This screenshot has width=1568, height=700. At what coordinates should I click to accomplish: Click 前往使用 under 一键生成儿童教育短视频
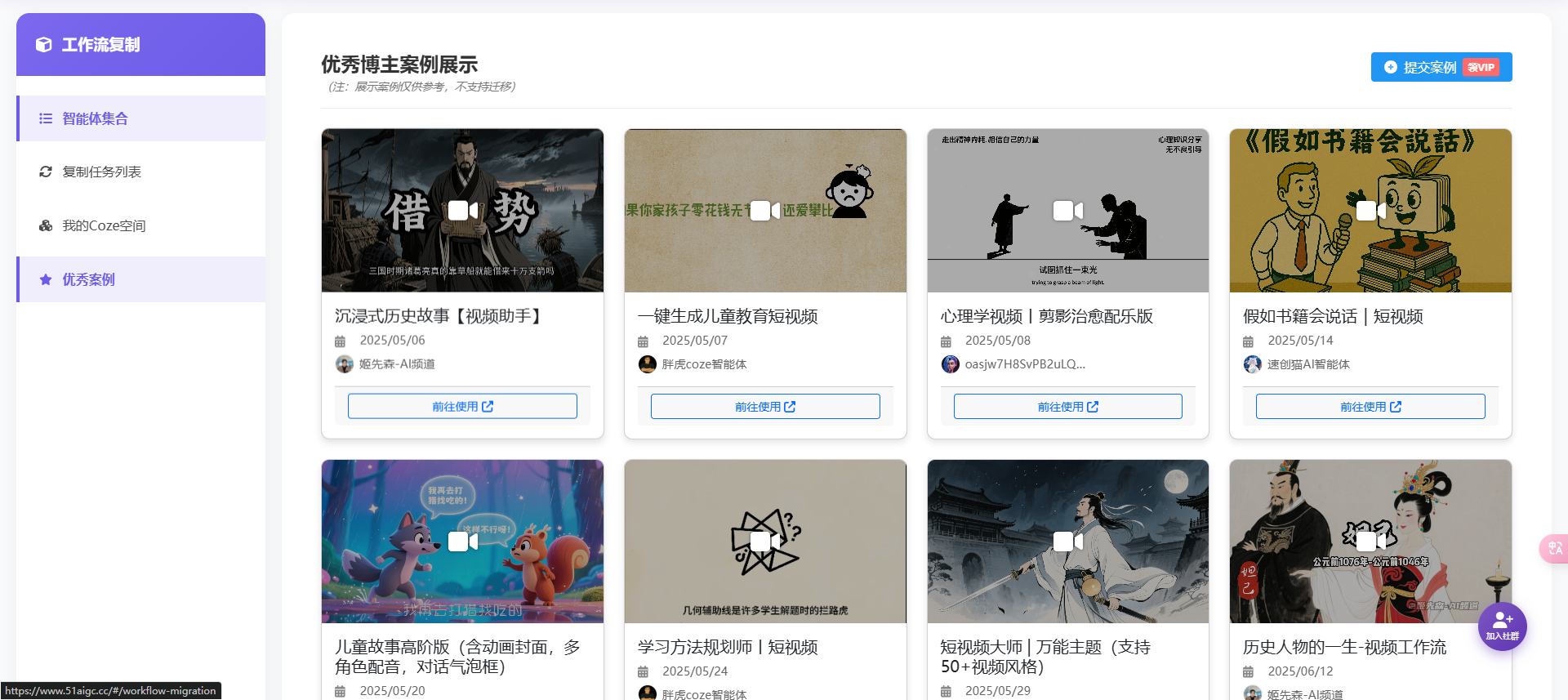coord(765,406)
